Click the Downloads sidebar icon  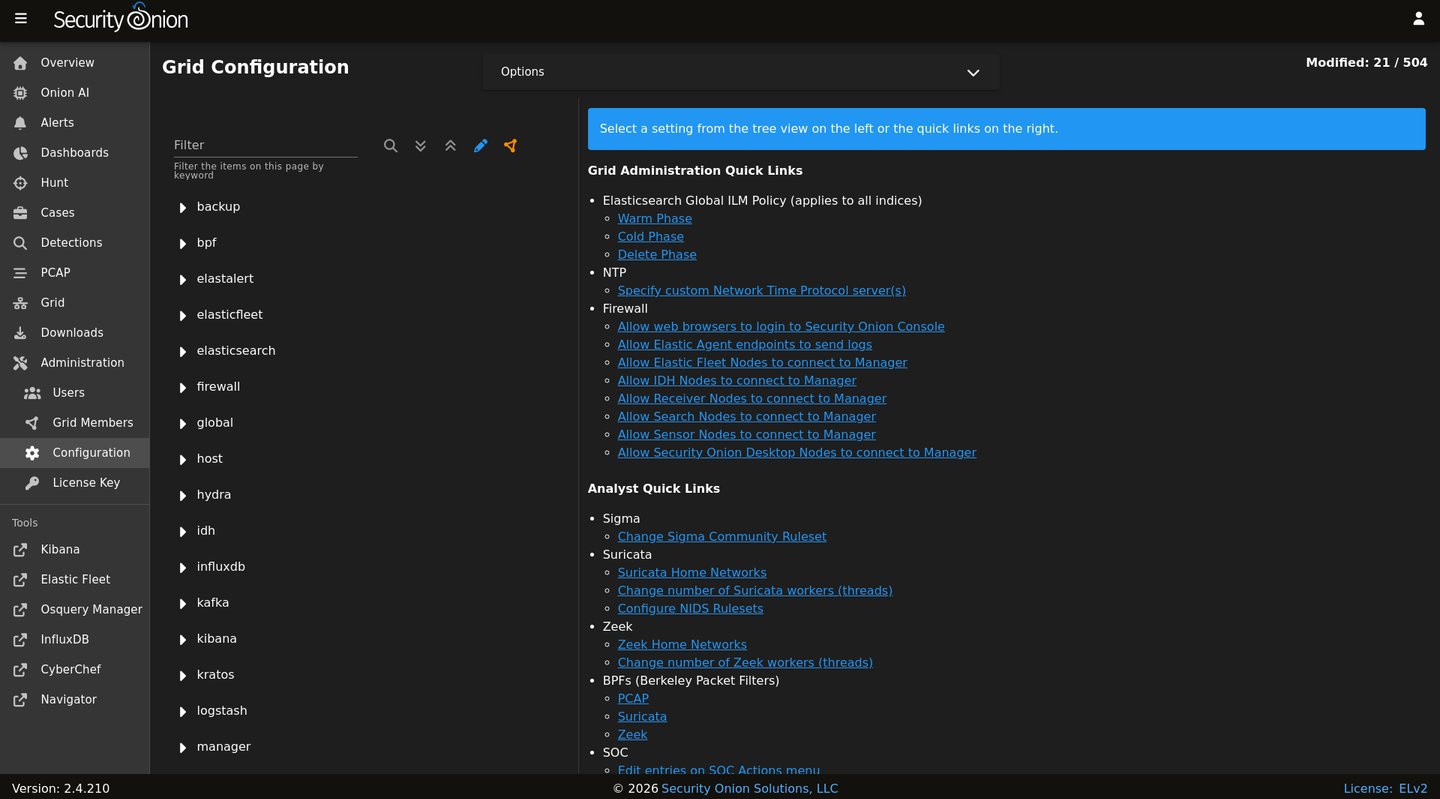(20, 333)
